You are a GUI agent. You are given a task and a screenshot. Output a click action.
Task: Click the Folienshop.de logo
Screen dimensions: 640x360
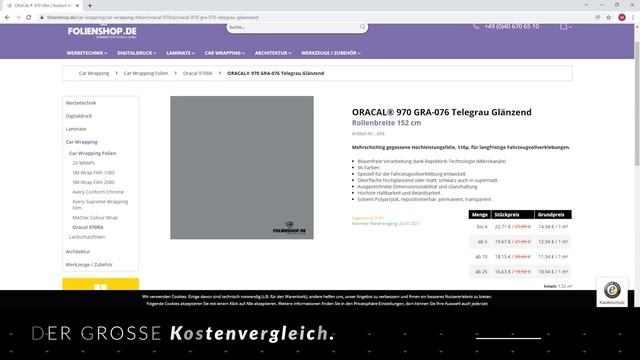click(102, 31)
